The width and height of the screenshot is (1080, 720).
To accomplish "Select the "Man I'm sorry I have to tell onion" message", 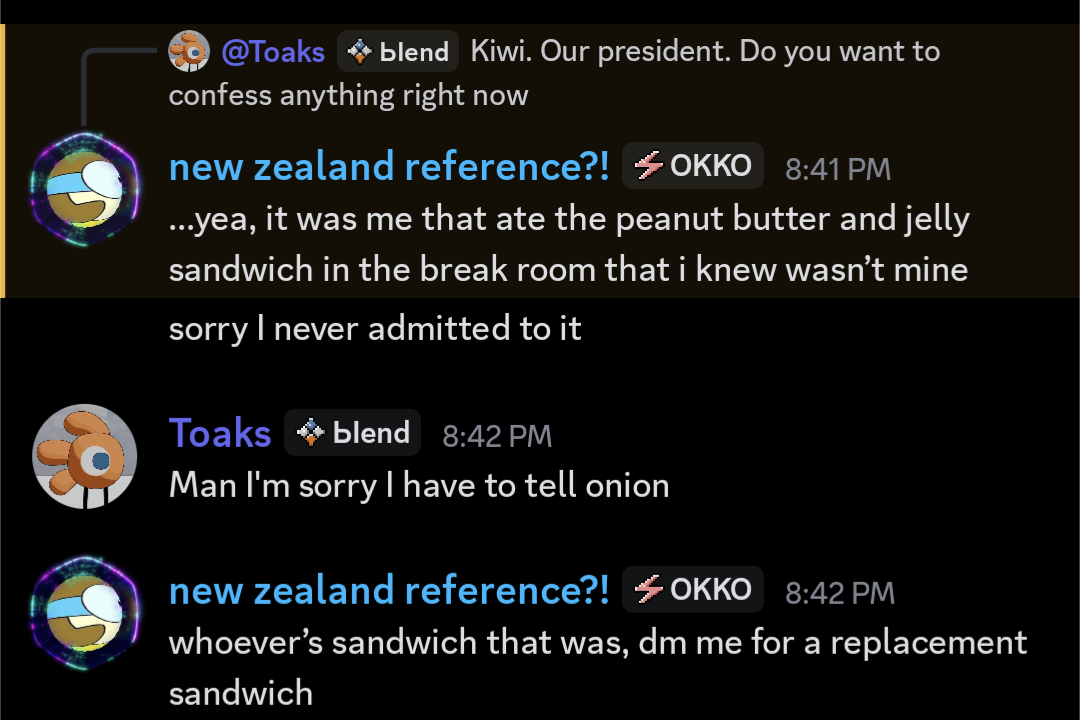I will coord(419,485).
